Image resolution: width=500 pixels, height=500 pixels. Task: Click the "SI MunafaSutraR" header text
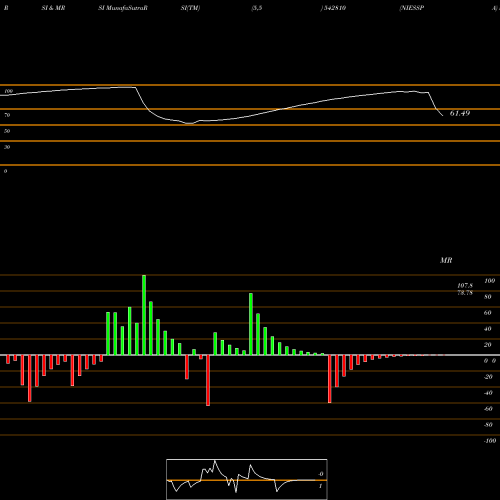[x=123, y=8]
